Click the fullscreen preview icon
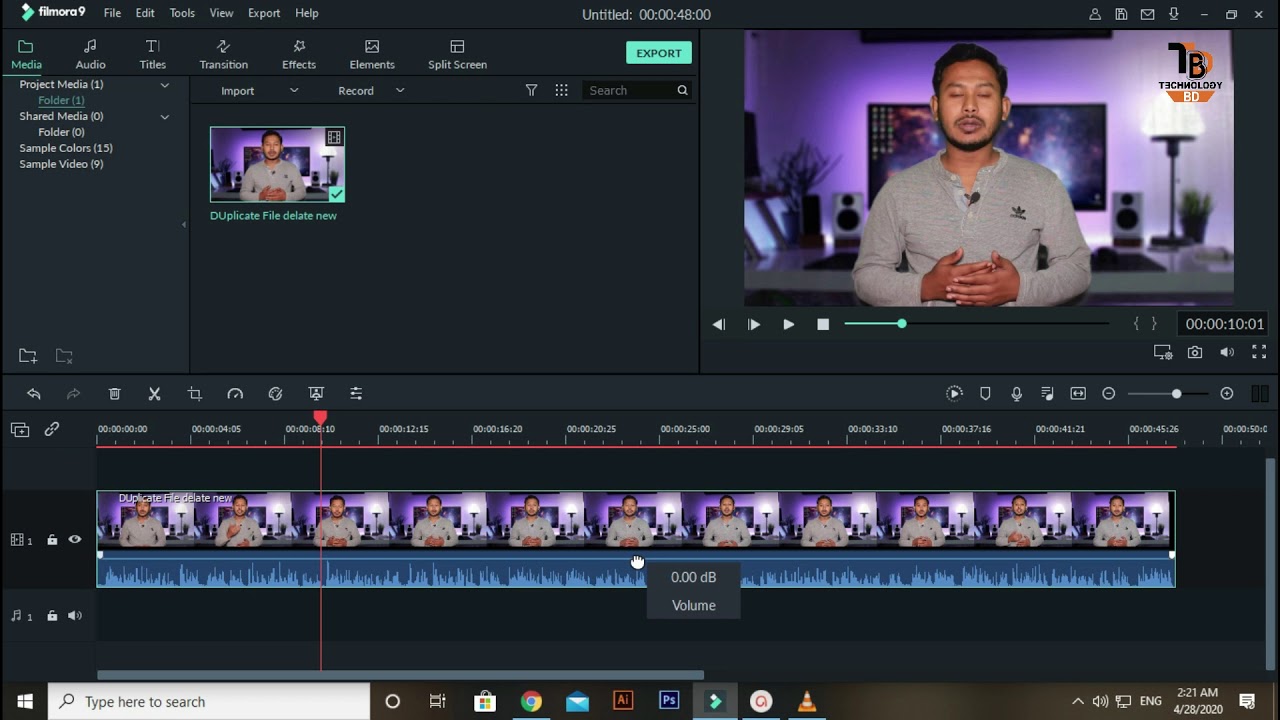The image size is (1280, 720). pyautogui.click(x=1259, y=352)
